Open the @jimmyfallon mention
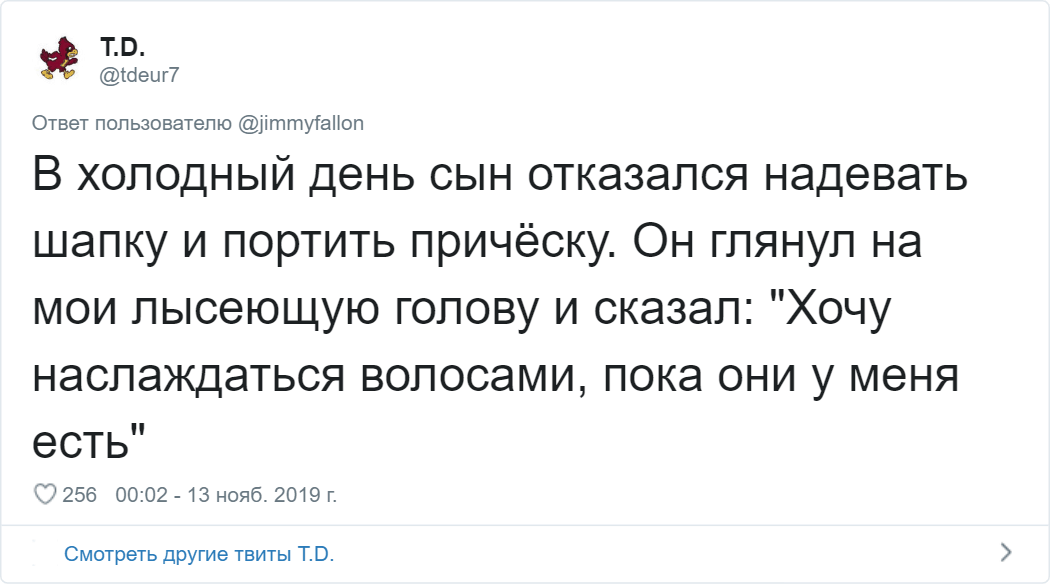The width and height of the screenshot is (1050, 585). point(309,122)
